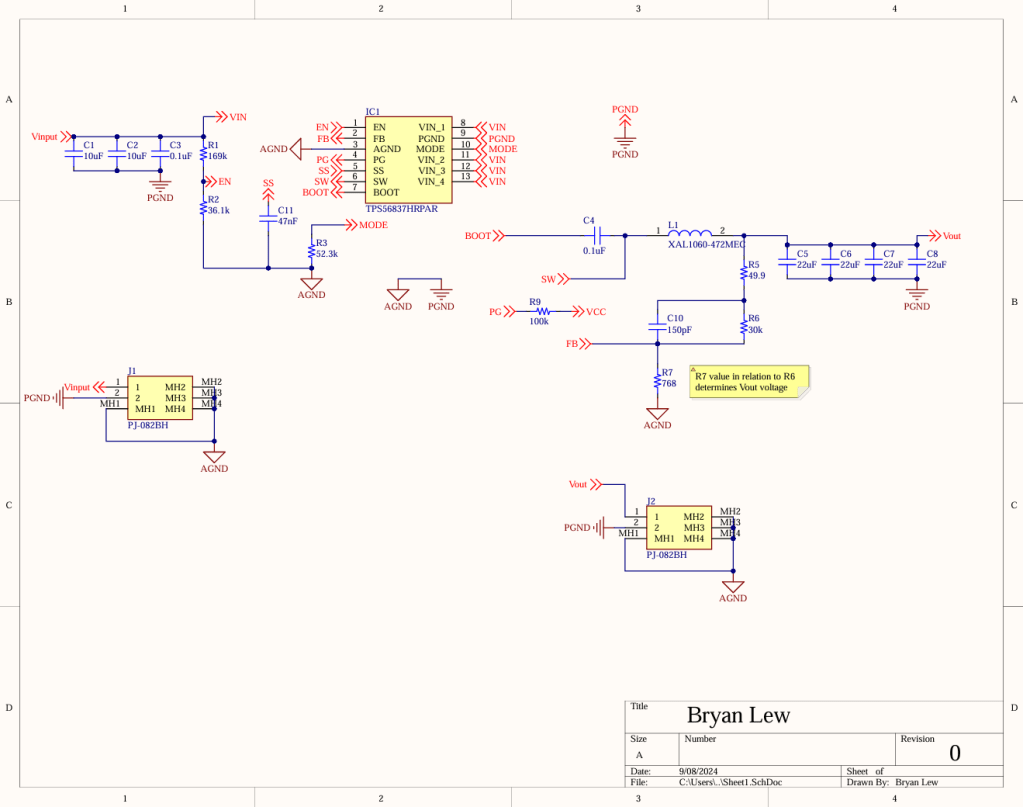1023x807 pixels.
Task: Click the yellow R7 value note
Action: 748,382
